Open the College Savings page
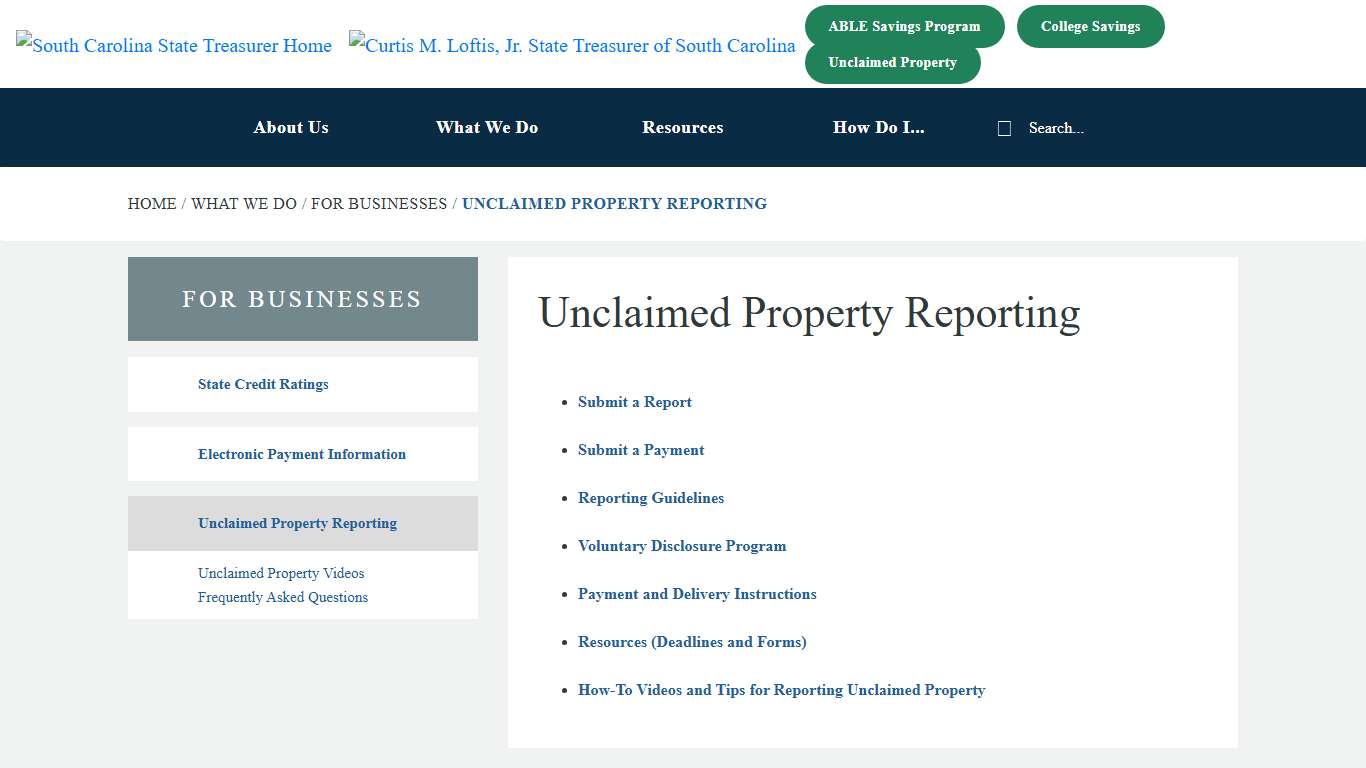The height and width of the screenshot is (768, 1366). coord(1090,26)
